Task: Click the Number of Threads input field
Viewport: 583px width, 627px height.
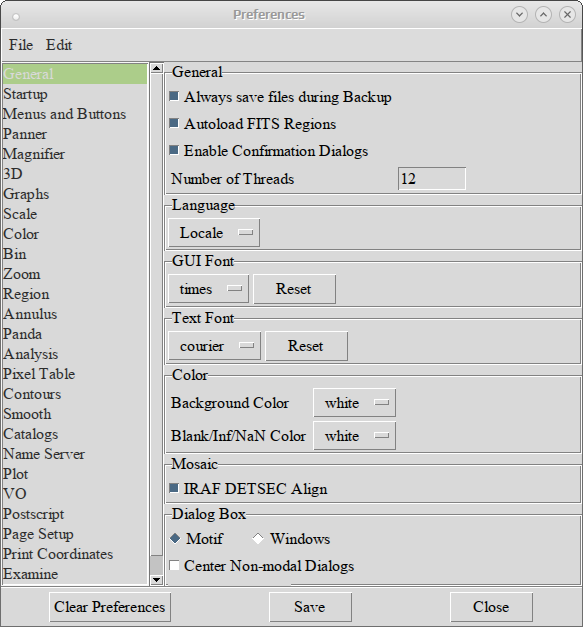Action: [x=432, y=178]
